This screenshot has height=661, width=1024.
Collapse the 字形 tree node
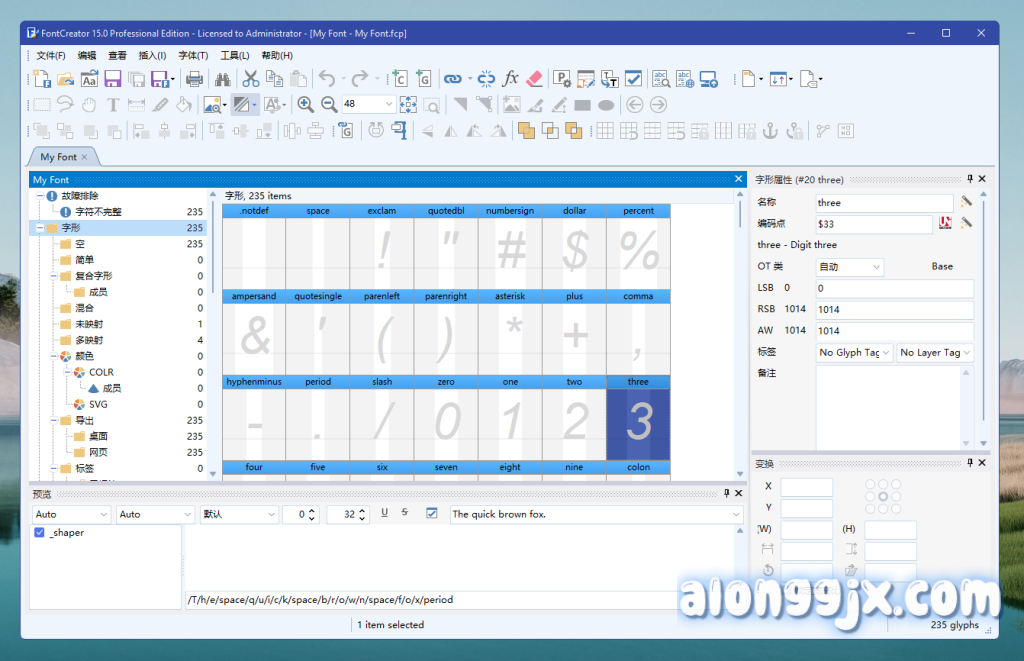38,228
